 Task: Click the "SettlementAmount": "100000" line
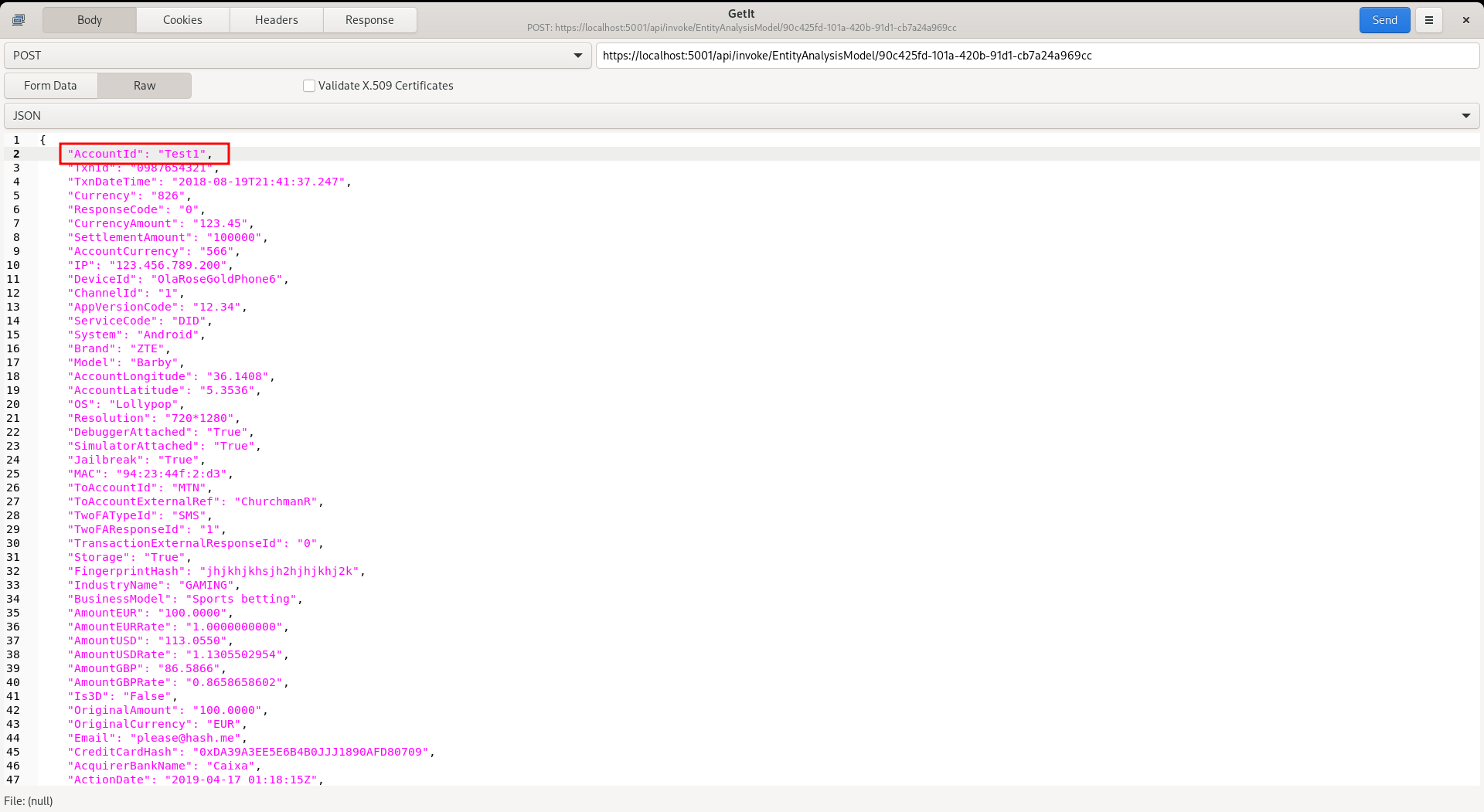tap(168, 237)
